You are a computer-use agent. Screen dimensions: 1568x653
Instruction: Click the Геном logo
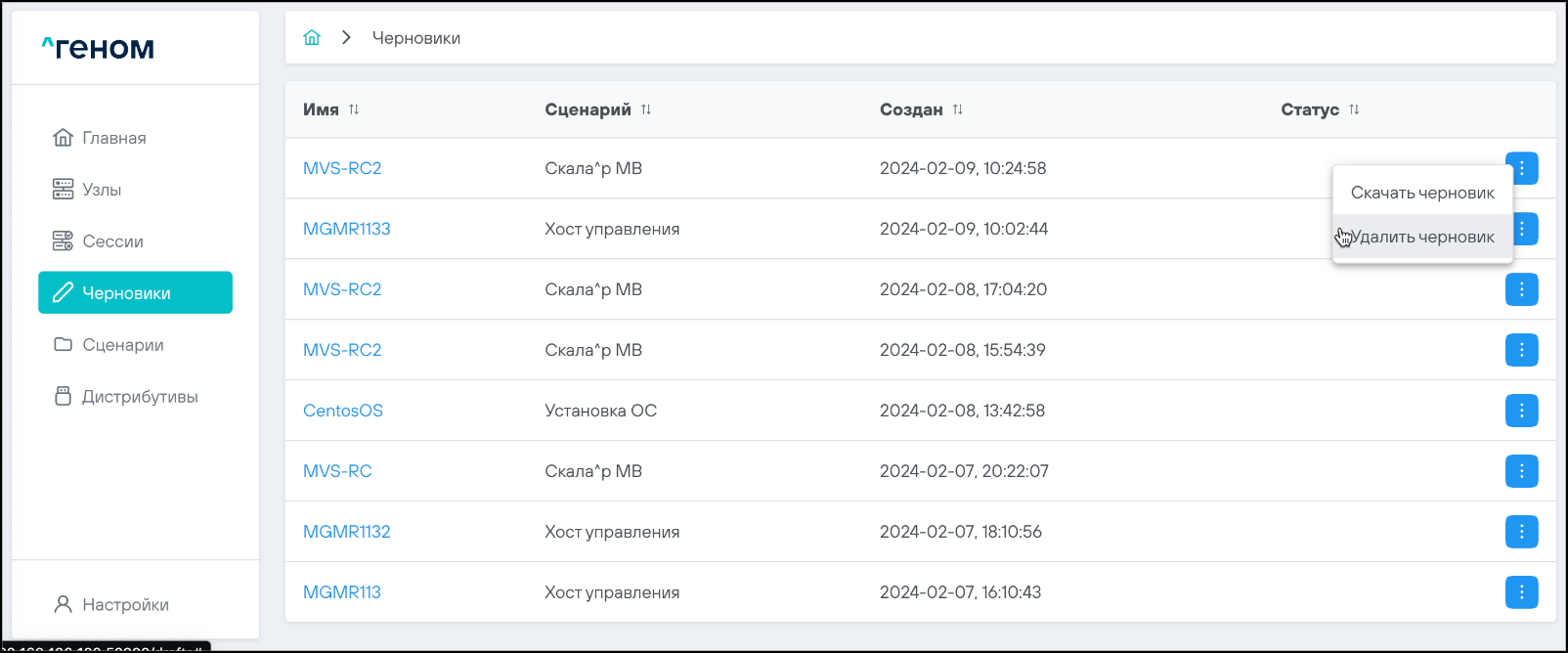[x=98, y=48]
